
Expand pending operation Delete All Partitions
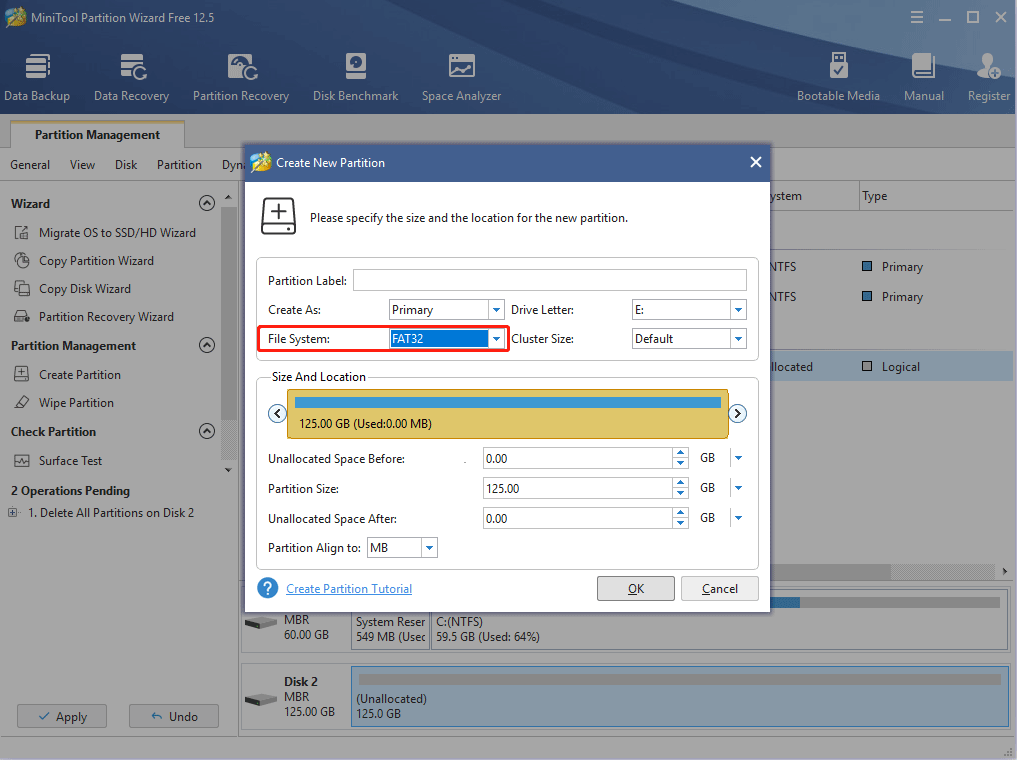(x=12, y=512)
